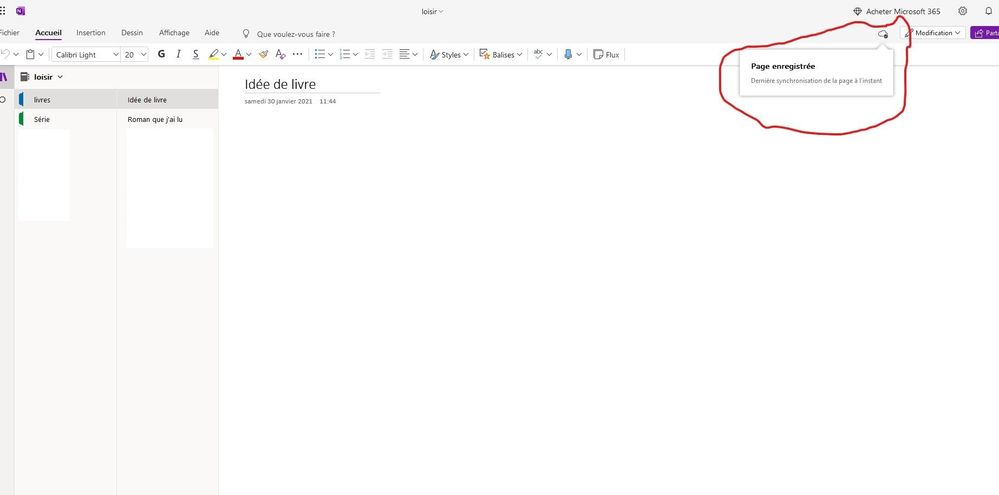Viewport: 999px width, 495px height.
Task: Click Acheter Microsoft 365 link
Action: click(903, 11)
